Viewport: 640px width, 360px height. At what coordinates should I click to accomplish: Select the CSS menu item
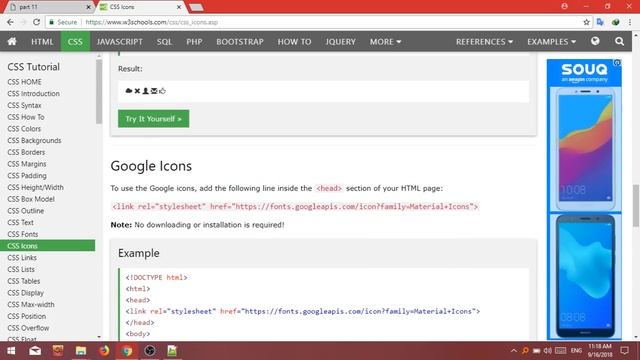pyautogui.click(x=75, y=42)
